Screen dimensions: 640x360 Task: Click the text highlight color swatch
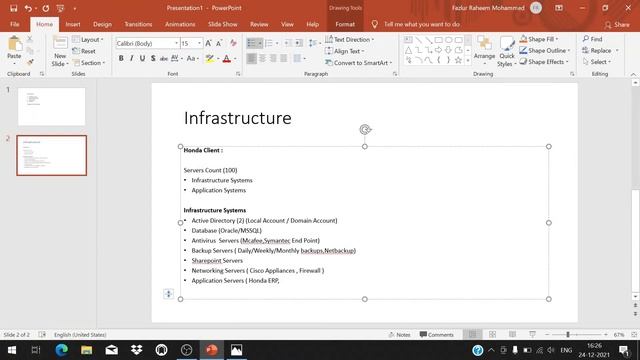pos(210,59)
